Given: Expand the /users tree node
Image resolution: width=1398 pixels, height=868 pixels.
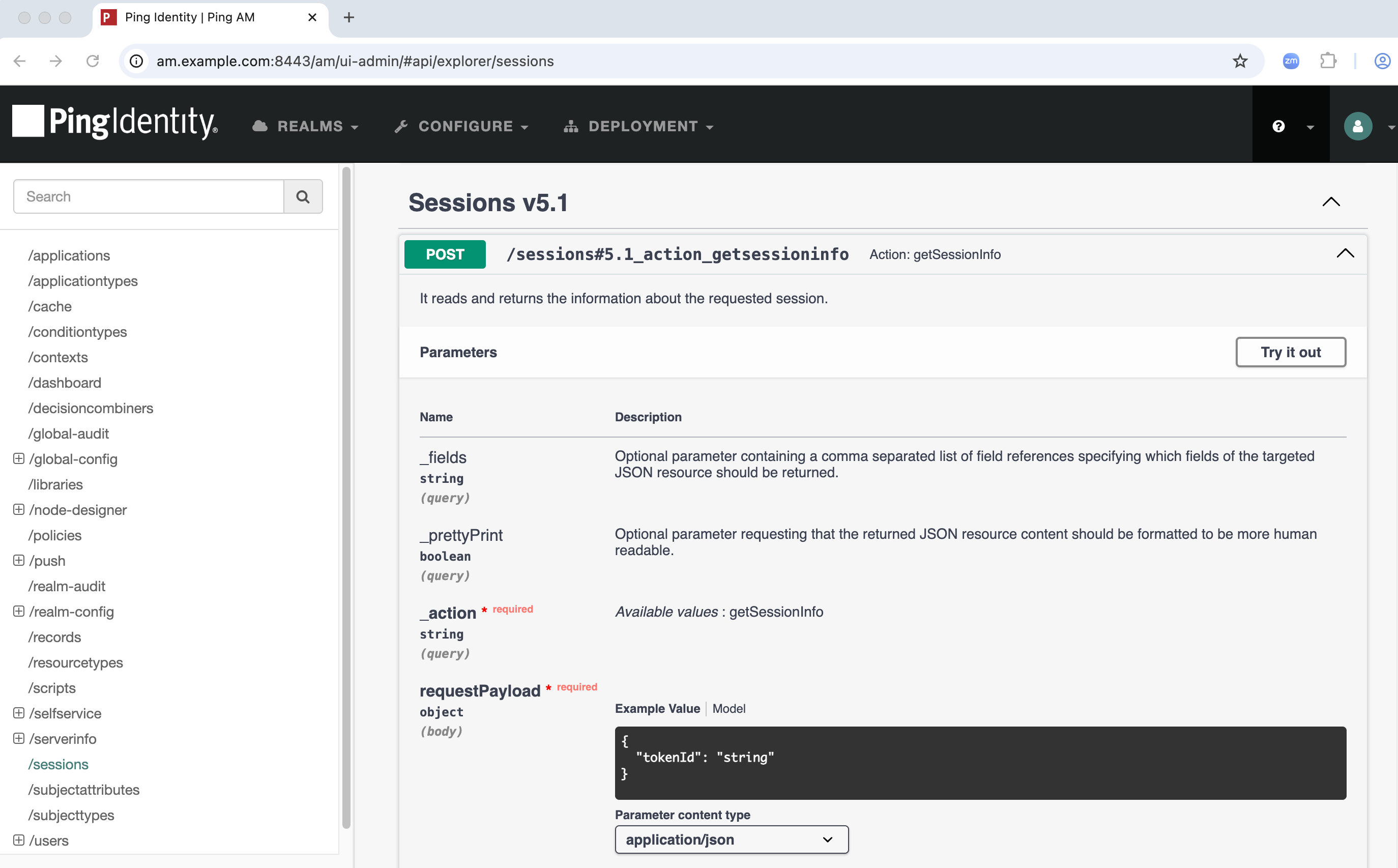Looking at the screenshot, I should pyautogui.click(x=19, y=841).
